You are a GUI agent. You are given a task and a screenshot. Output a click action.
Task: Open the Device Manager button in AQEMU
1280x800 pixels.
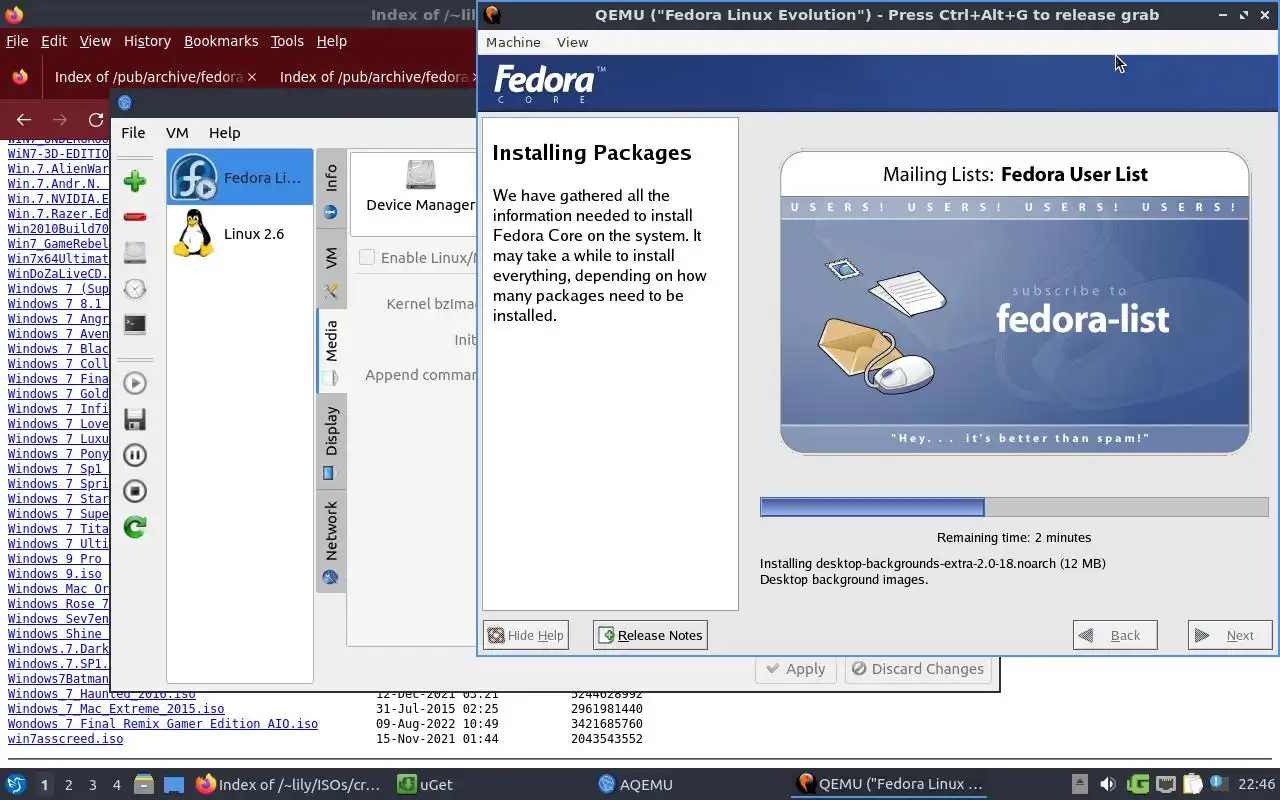[x=420, y=186]
